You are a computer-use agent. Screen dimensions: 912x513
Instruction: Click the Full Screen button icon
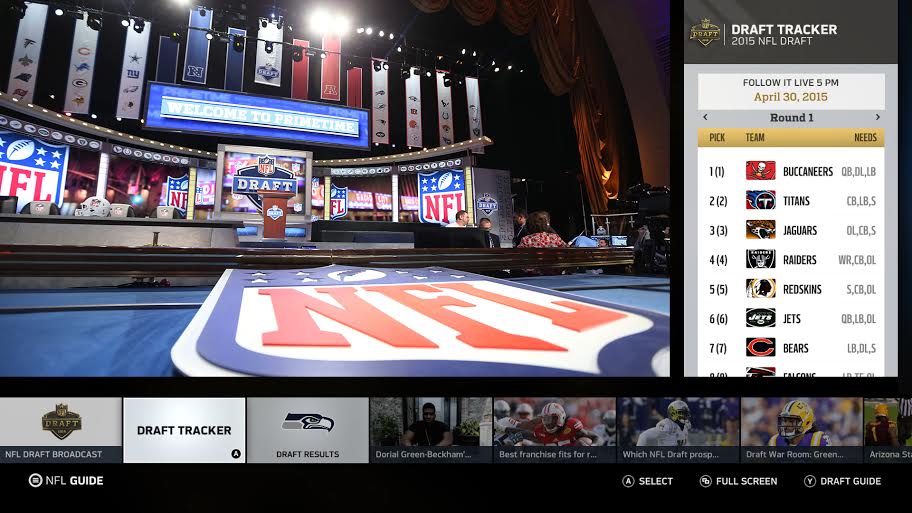tap(706, 481)
